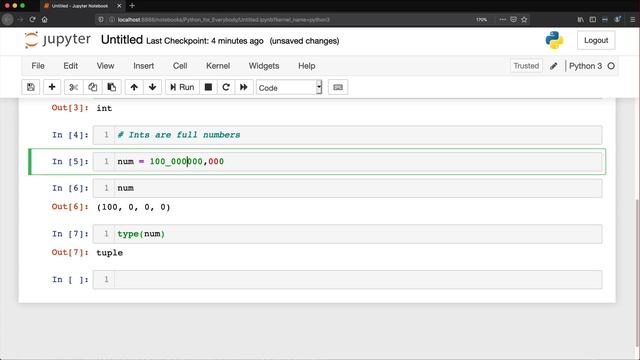This screenshot has width=640, height=360.
Task: Cut selected cells with scissors icon
Action: coord(73,87)
